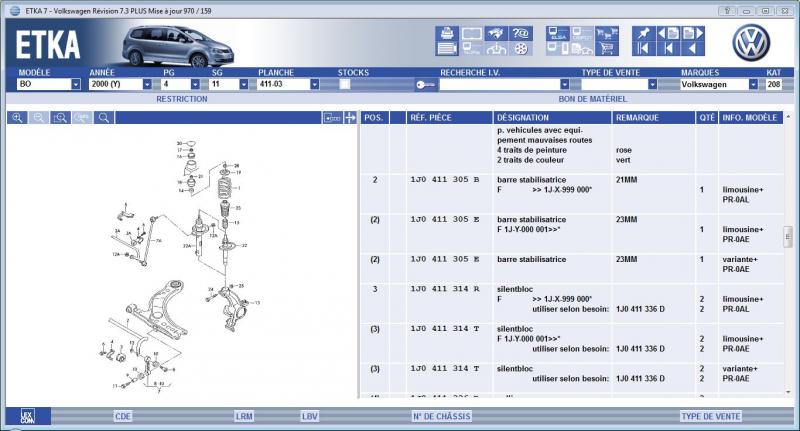The height and width of the screenshot is (431, 800).
Task: Click the scrollbar down arrow in parts list
Action: (x=788, y=392)
